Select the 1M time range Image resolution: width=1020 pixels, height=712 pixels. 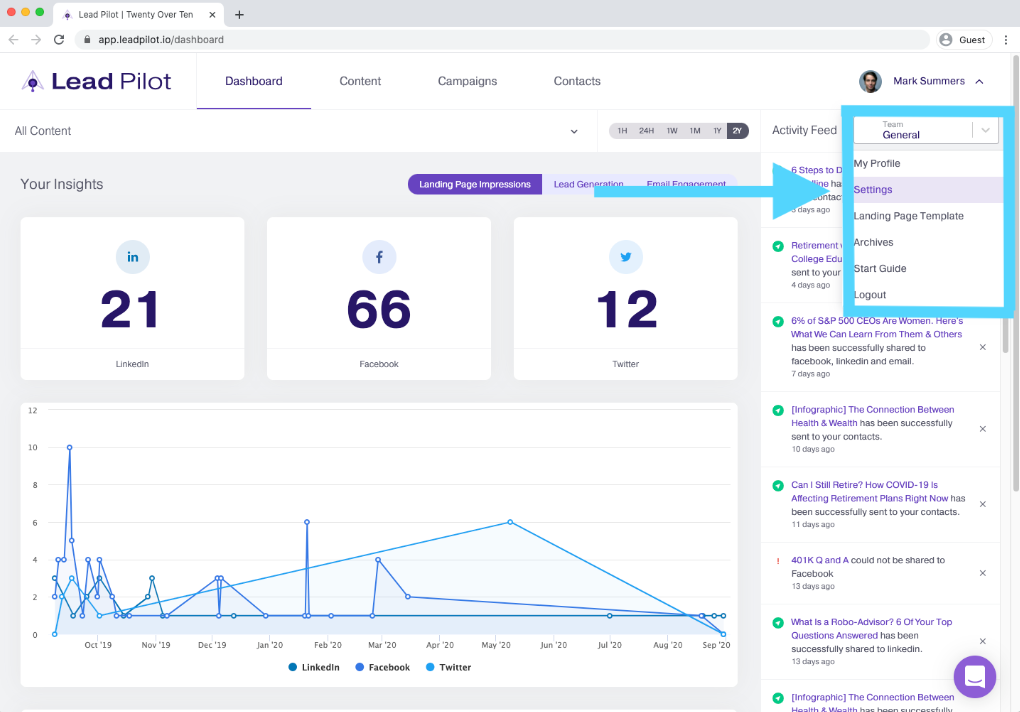click(695, 131)
